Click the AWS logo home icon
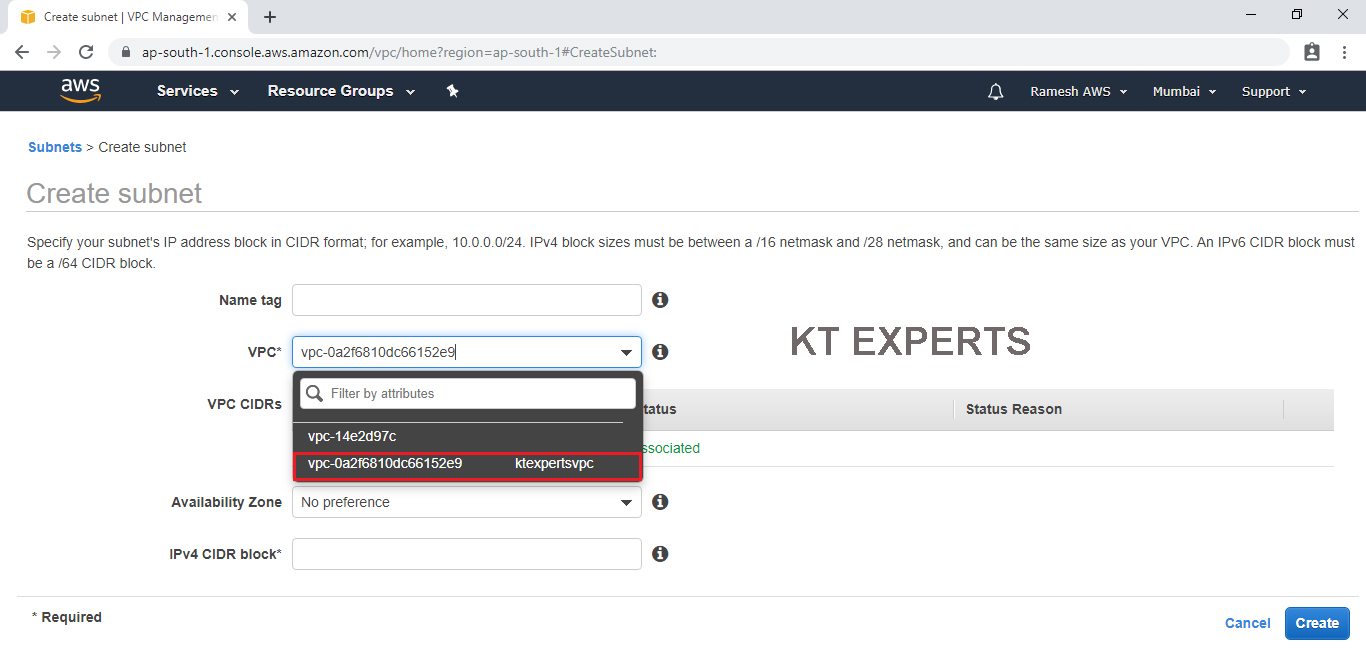Image resolution: width=1366 pixels, height=671 pixels. 80,91
